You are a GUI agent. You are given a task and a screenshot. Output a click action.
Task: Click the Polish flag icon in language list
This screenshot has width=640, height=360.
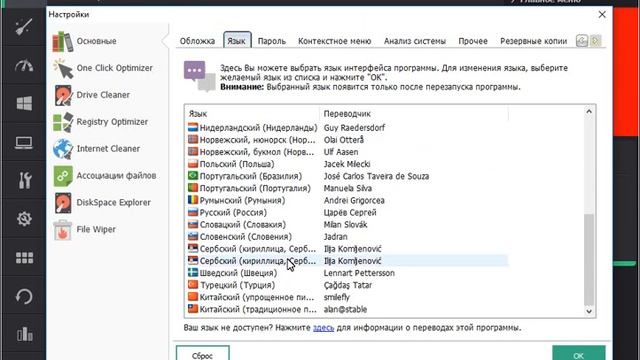[193, 164]
